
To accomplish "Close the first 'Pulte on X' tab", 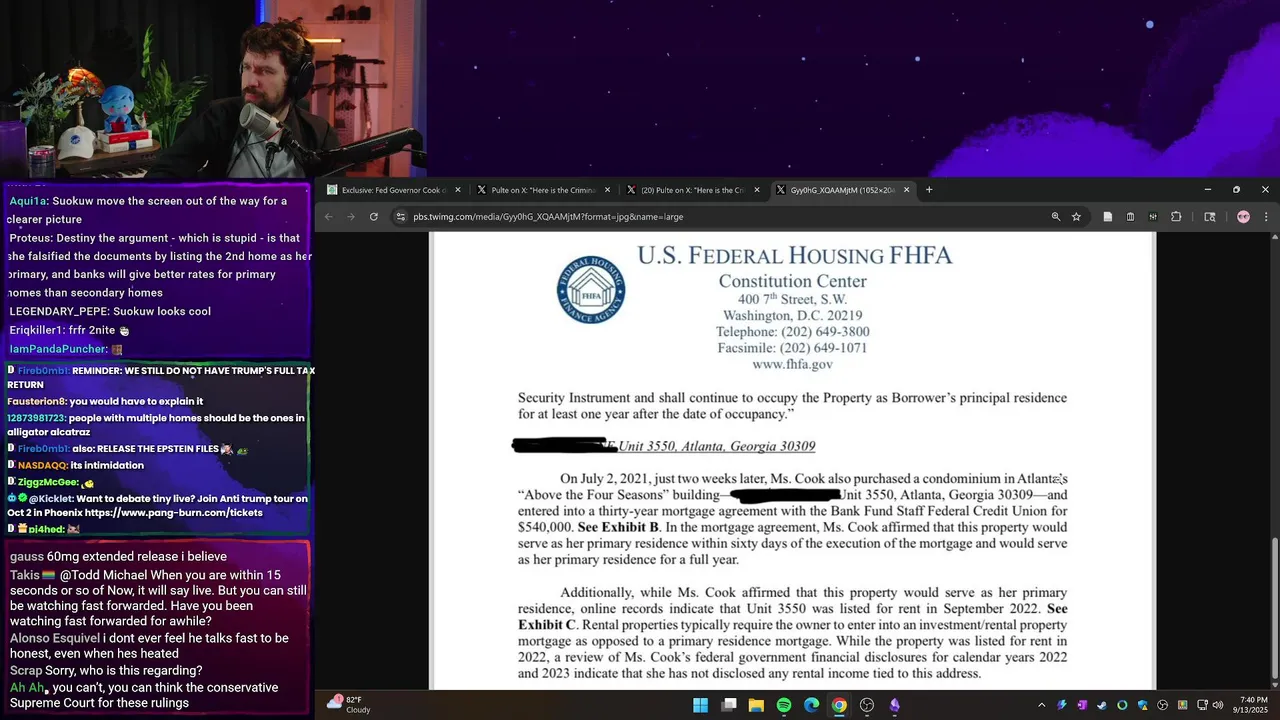I will pyautogui.click(x=607, y=190).
